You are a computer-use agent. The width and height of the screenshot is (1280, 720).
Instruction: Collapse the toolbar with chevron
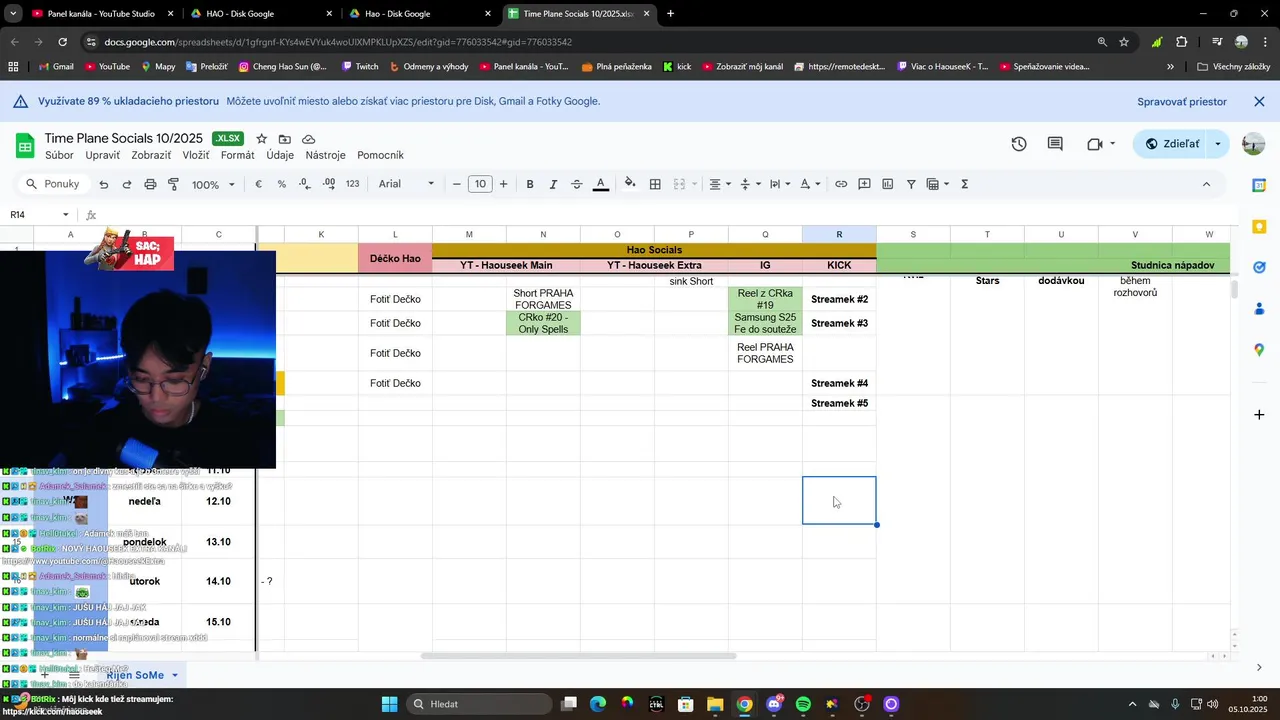tap(1206, 184)
